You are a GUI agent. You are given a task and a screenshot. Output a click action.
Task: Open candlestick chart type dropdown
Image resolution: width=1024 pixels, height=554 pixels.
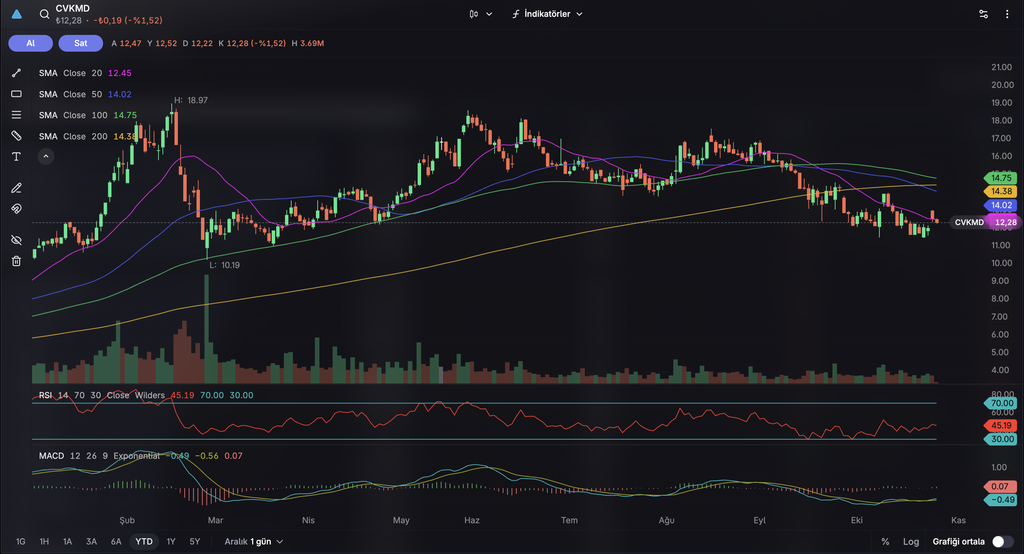[x=481, y=14]
